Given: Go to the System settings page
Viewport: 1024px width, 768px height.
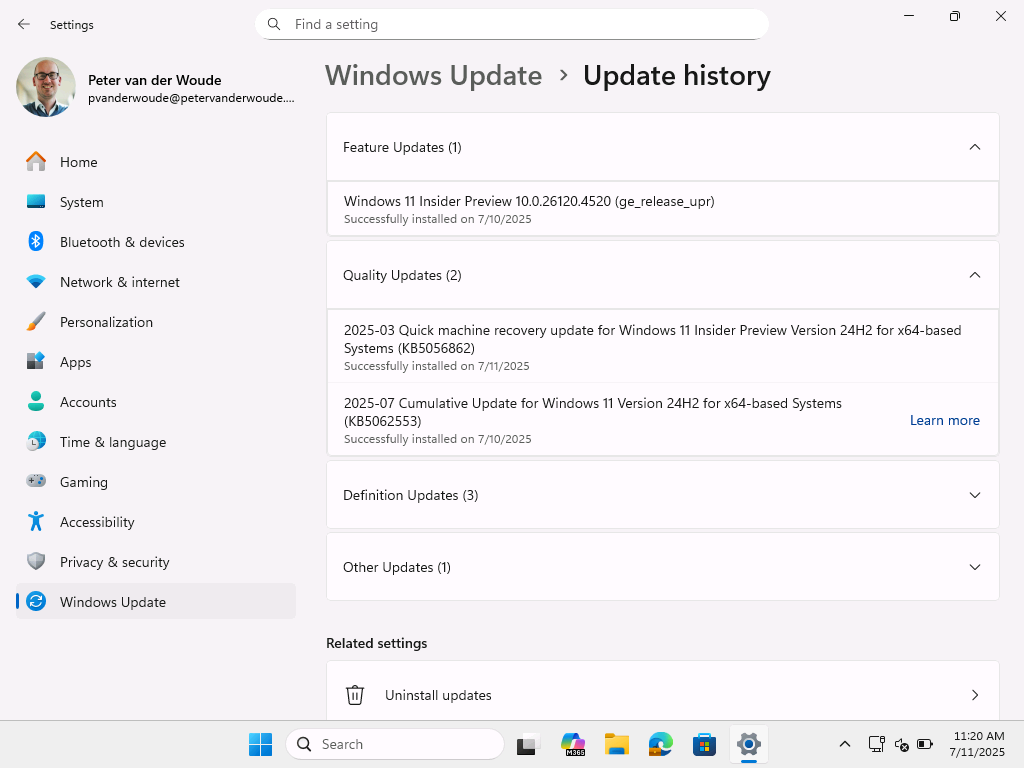Looking at the screenshot, I should click(x=81, y=202).
